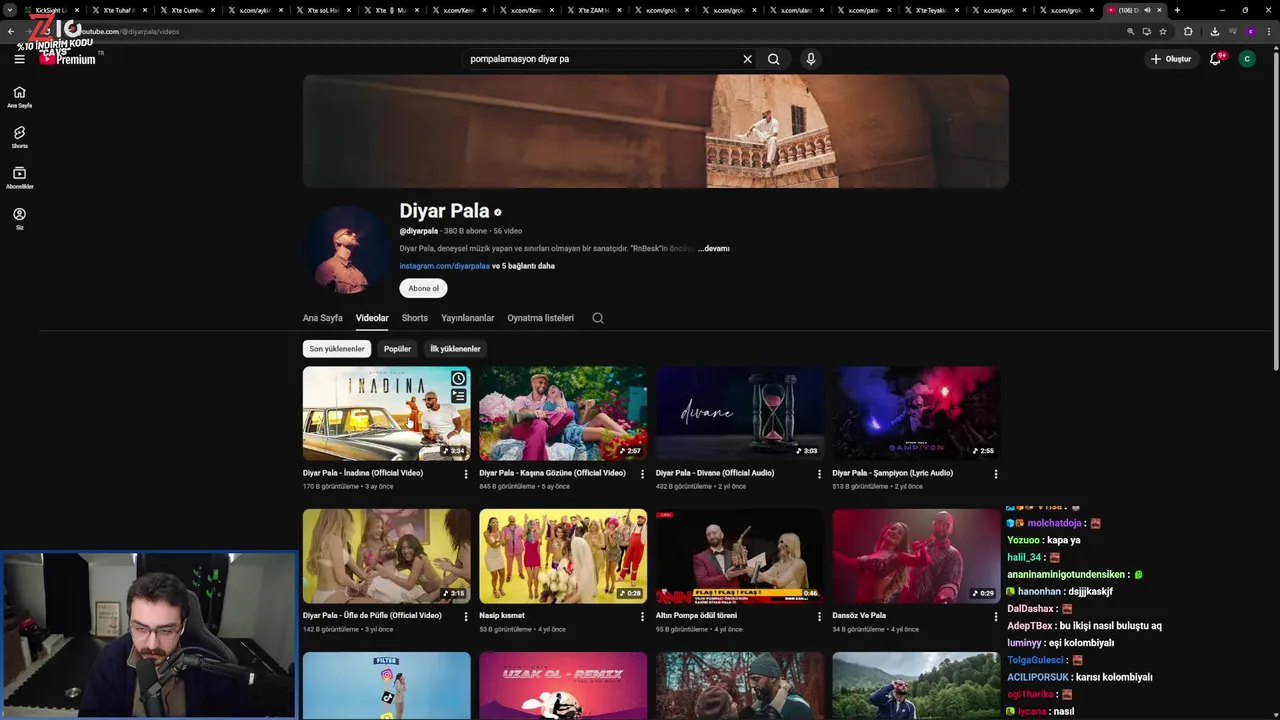Click the Diyar Pala channel avatar
The image size is (1280, 720).
[346, 250]
